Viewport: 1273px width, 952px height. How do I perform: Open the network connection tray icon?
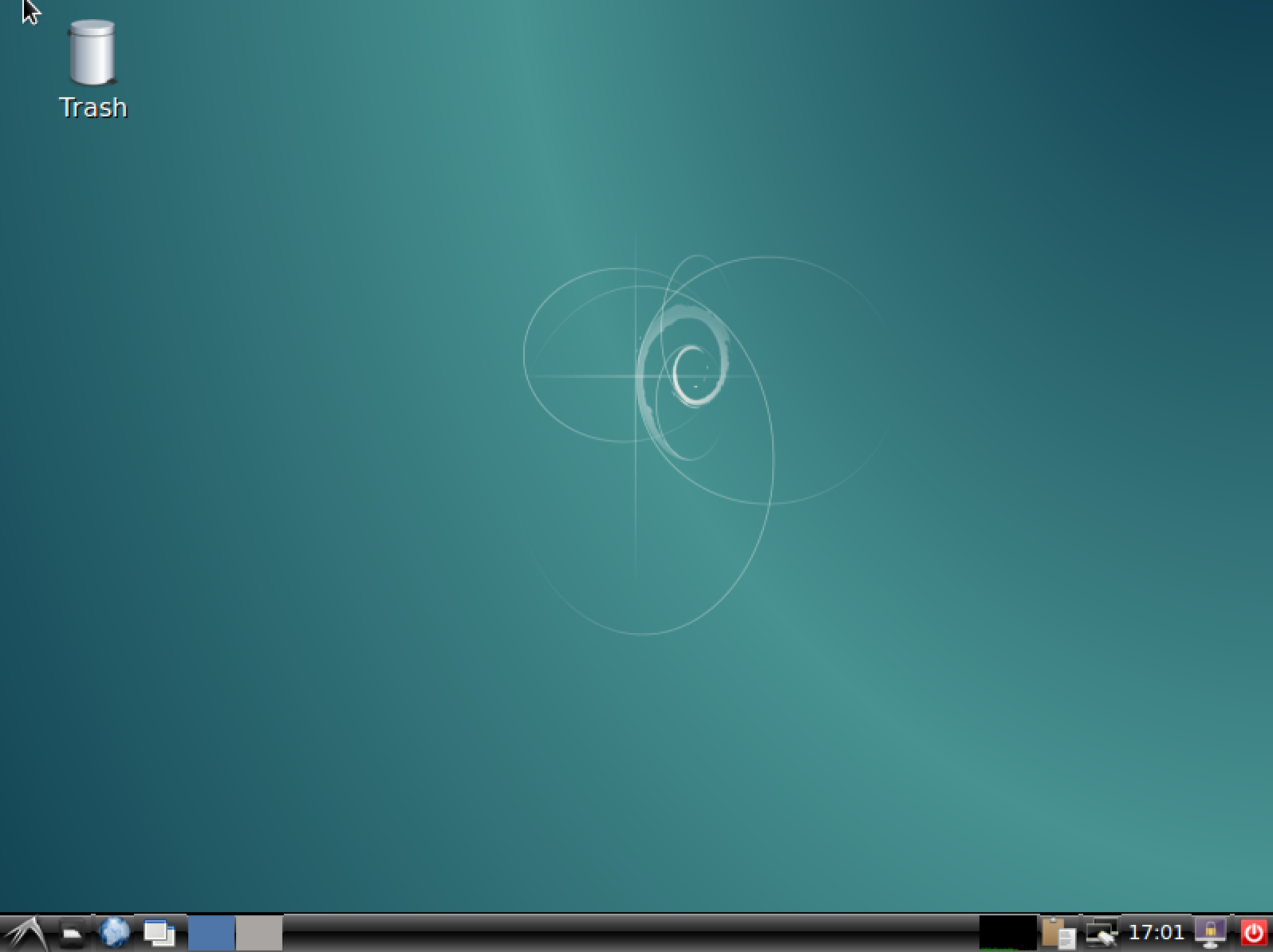(1102, 933)
